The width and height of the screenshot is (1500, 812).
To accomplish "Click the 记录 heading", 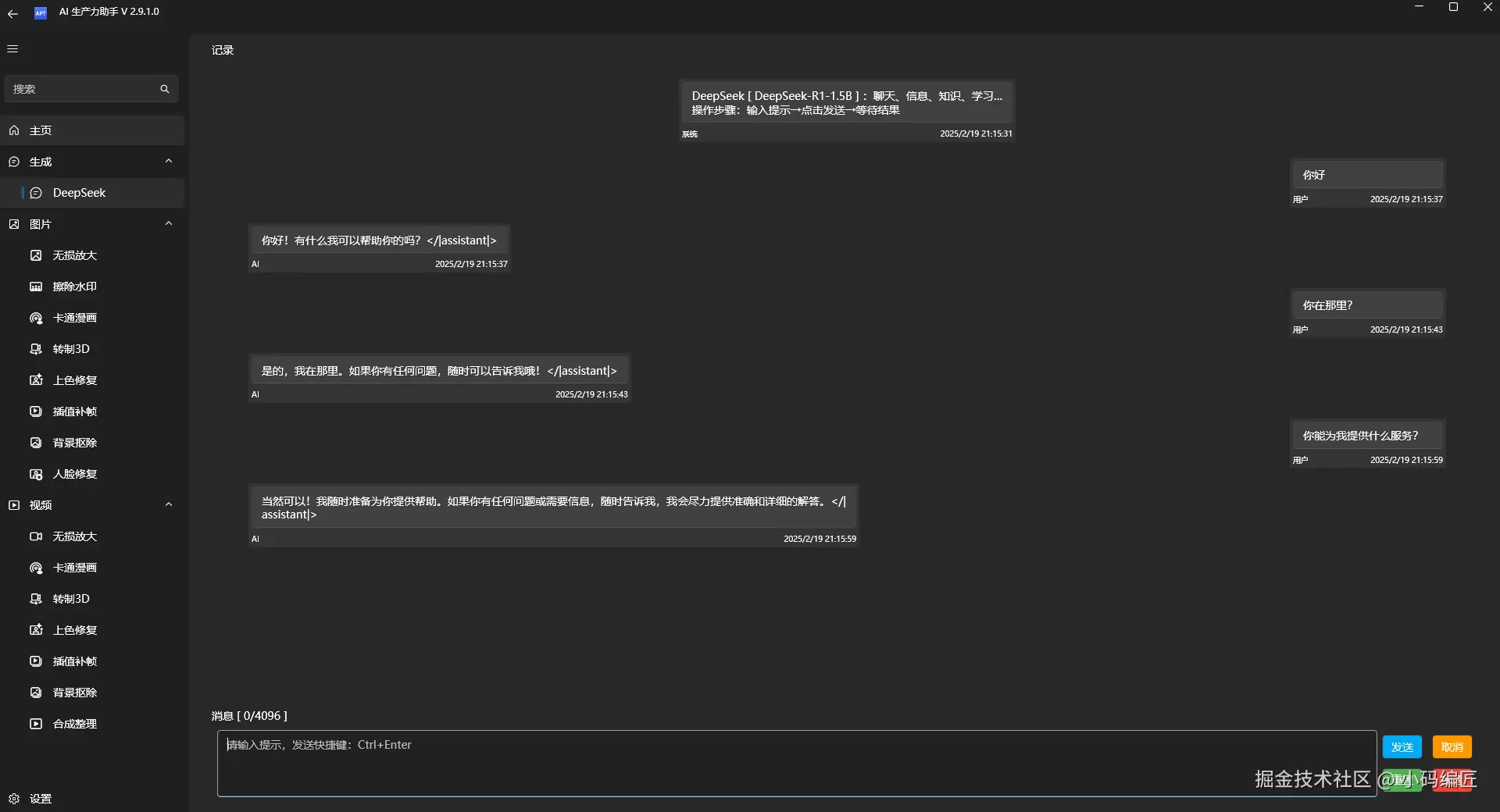I will click(x=223, y=50).
